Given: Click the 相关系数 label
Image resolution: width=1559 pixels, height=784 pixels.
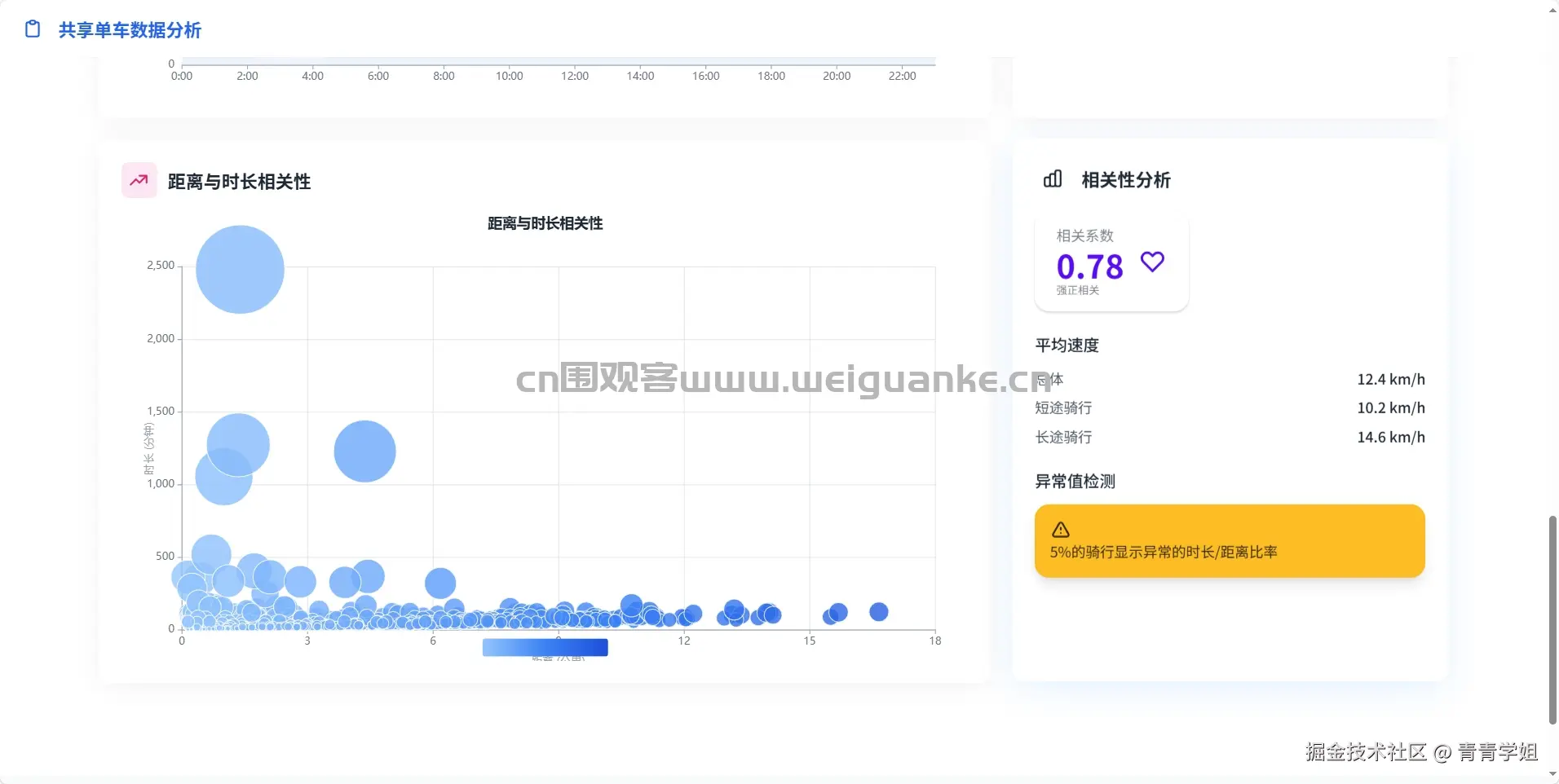Looking at the screenshot, I should 1084,236.
